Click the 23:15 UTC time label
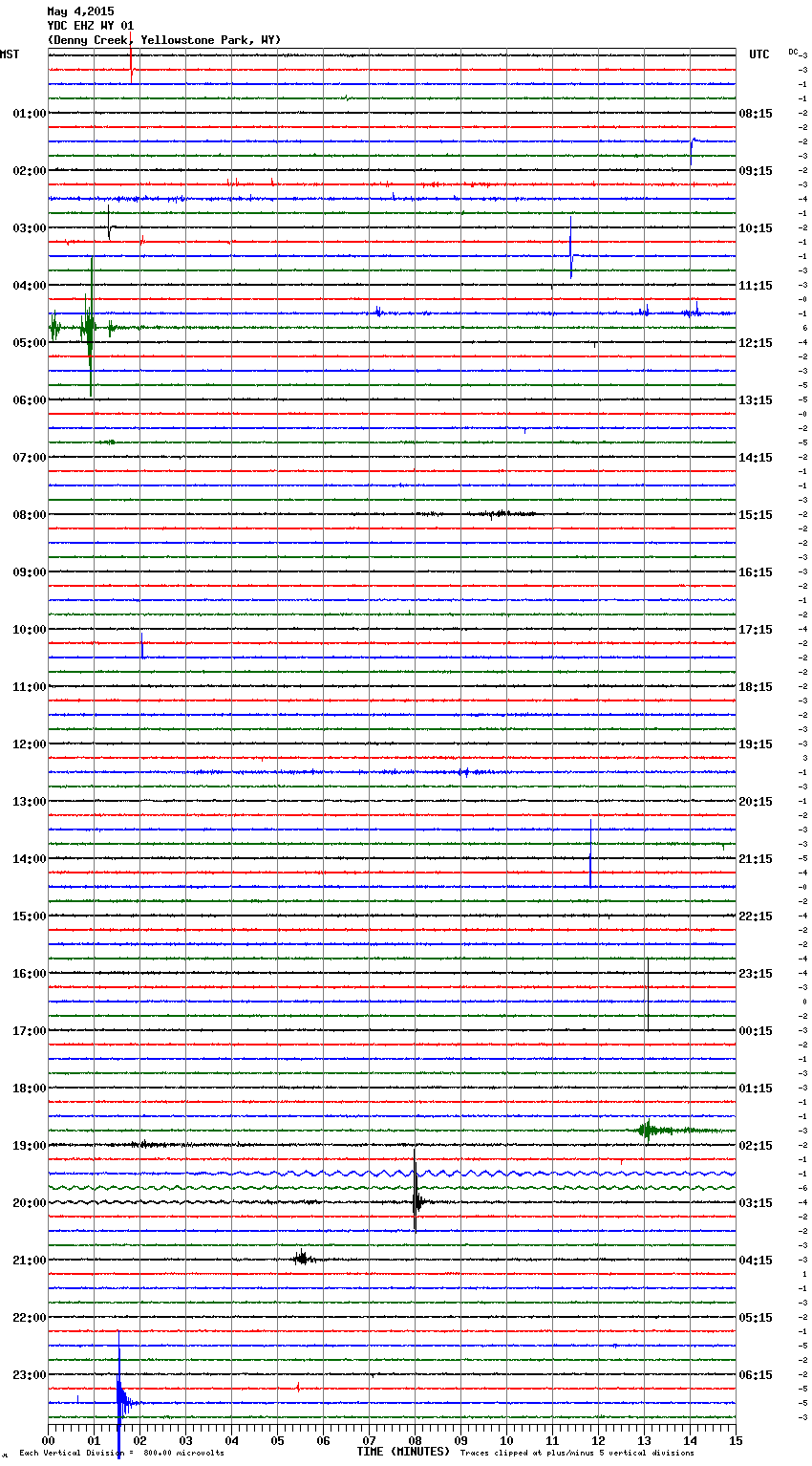The height and width of the screenshot is (1466, 812). point(756,974)
